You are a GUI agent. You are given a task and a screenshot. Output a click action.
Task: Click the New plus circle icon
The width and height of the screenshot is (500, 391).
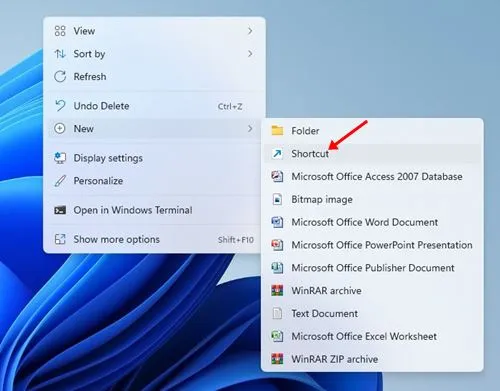60,128
